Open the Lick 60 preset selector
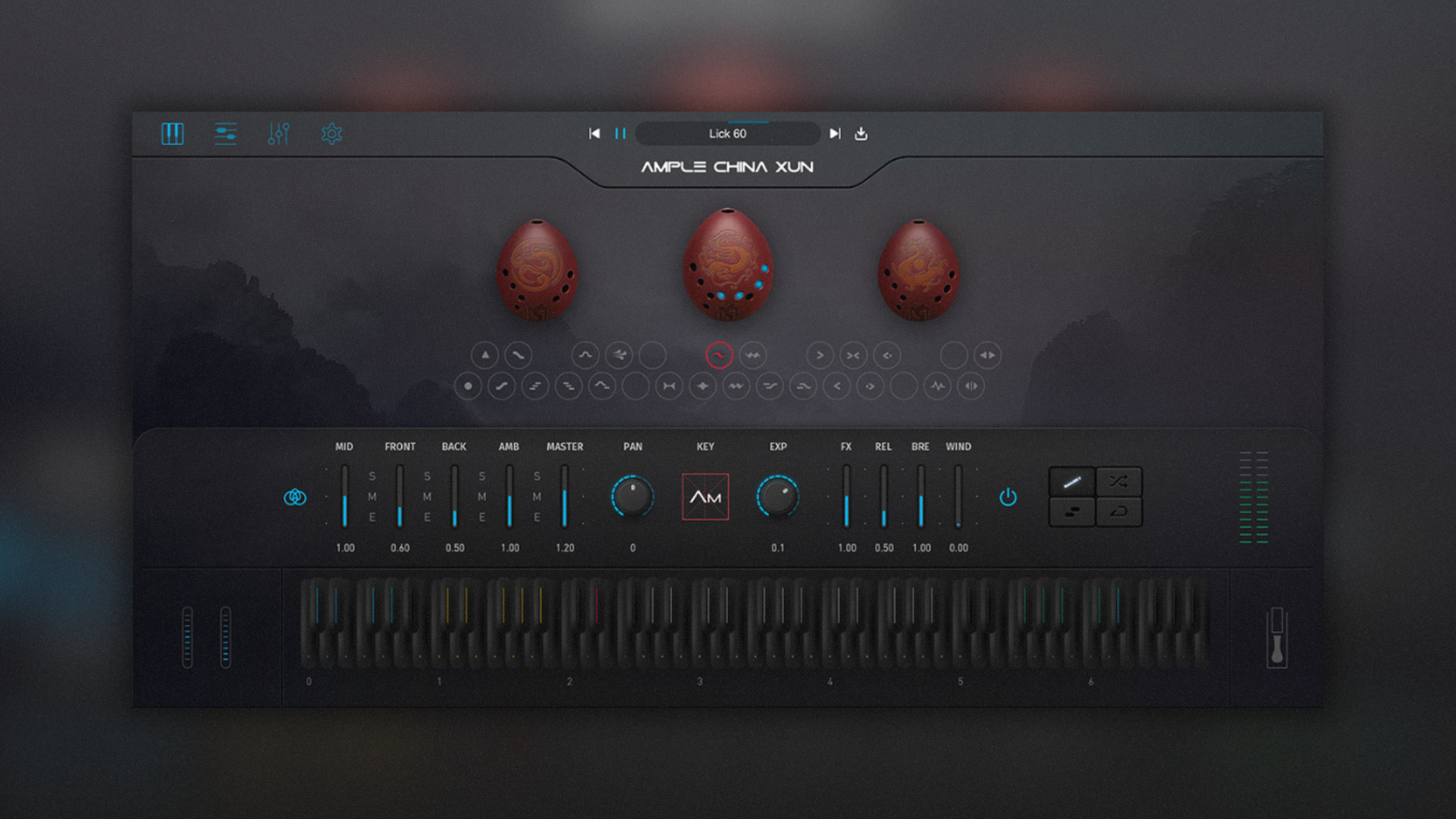Viewport: 1456px width, 819px height. 727,133
